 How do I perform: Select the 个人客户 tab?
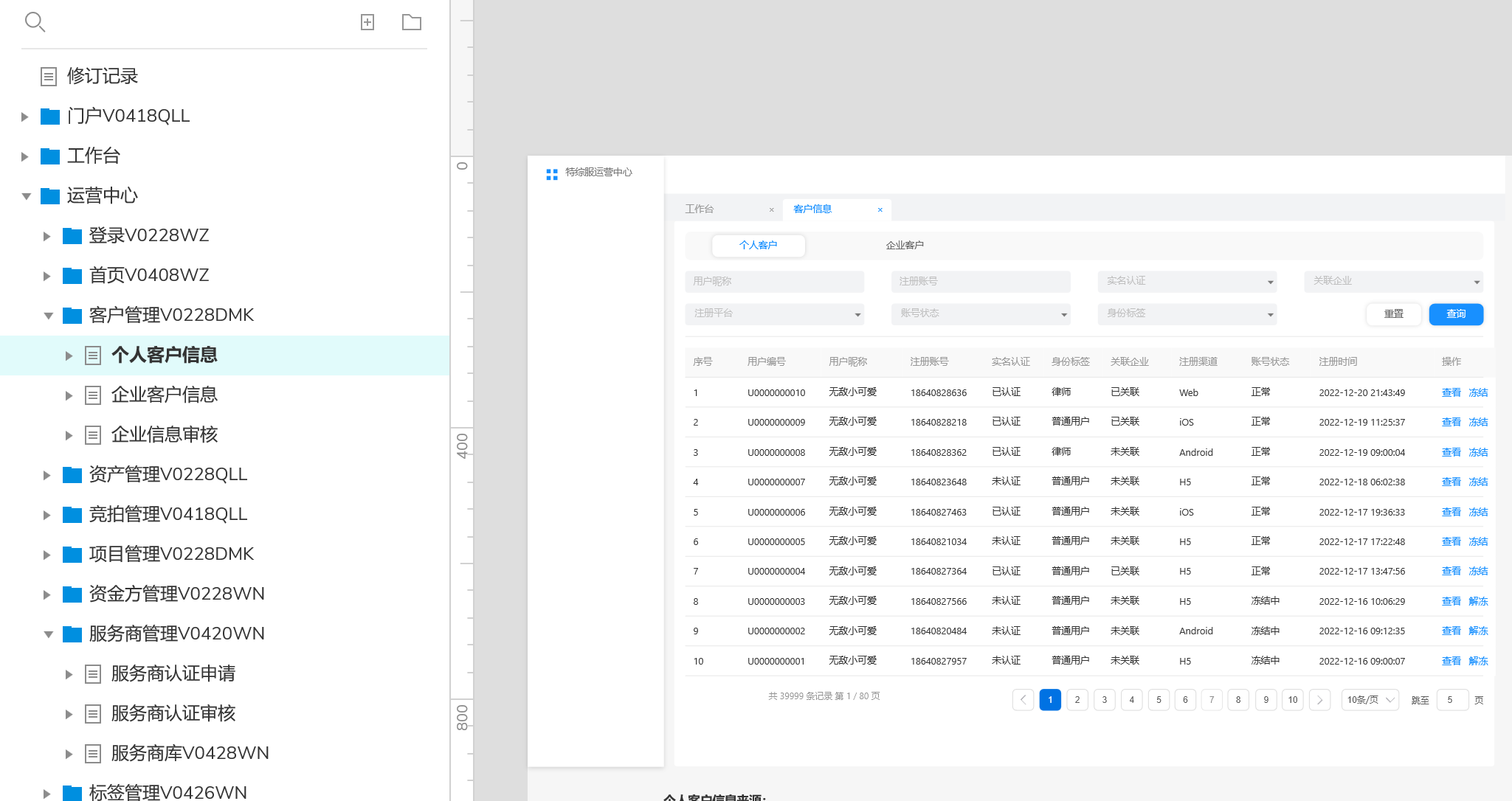tap(759, 246)
